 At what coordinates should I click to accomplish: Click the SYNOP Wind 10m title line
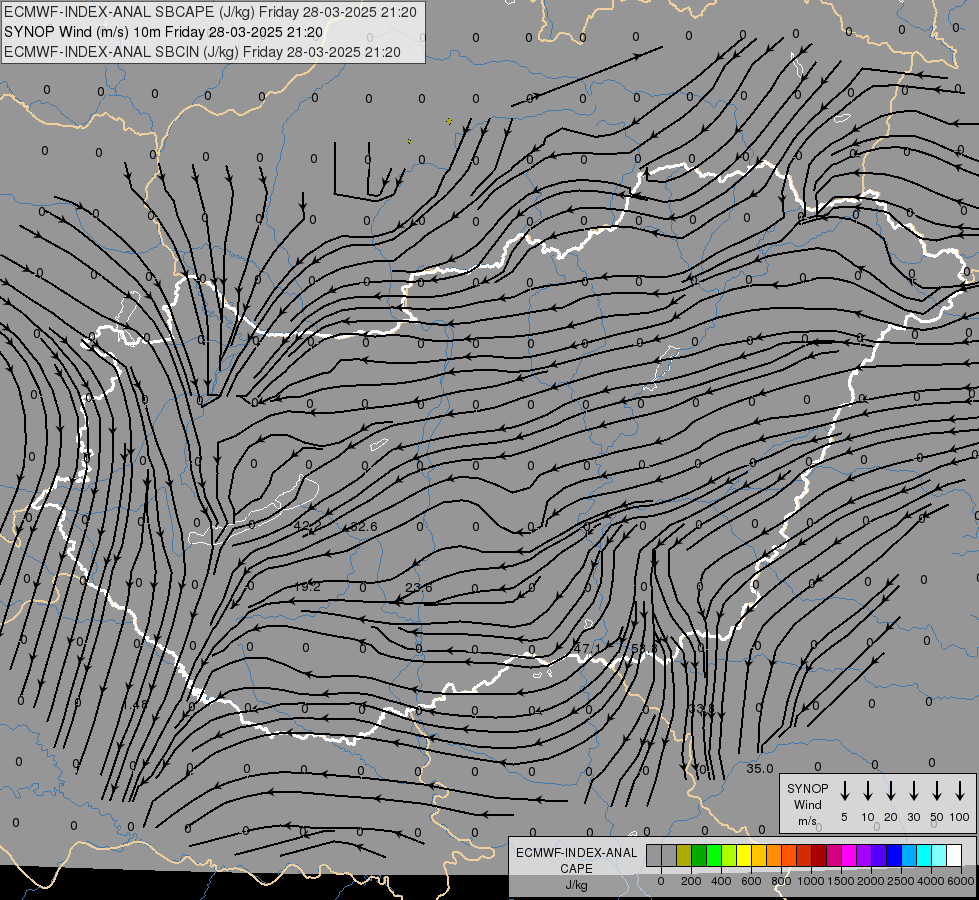click(x=164, y=32)
